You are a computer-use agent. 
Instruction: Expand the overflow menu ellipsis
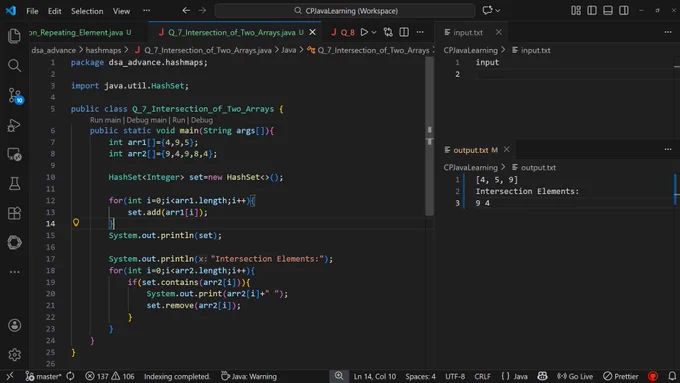(x=147, y=10)
